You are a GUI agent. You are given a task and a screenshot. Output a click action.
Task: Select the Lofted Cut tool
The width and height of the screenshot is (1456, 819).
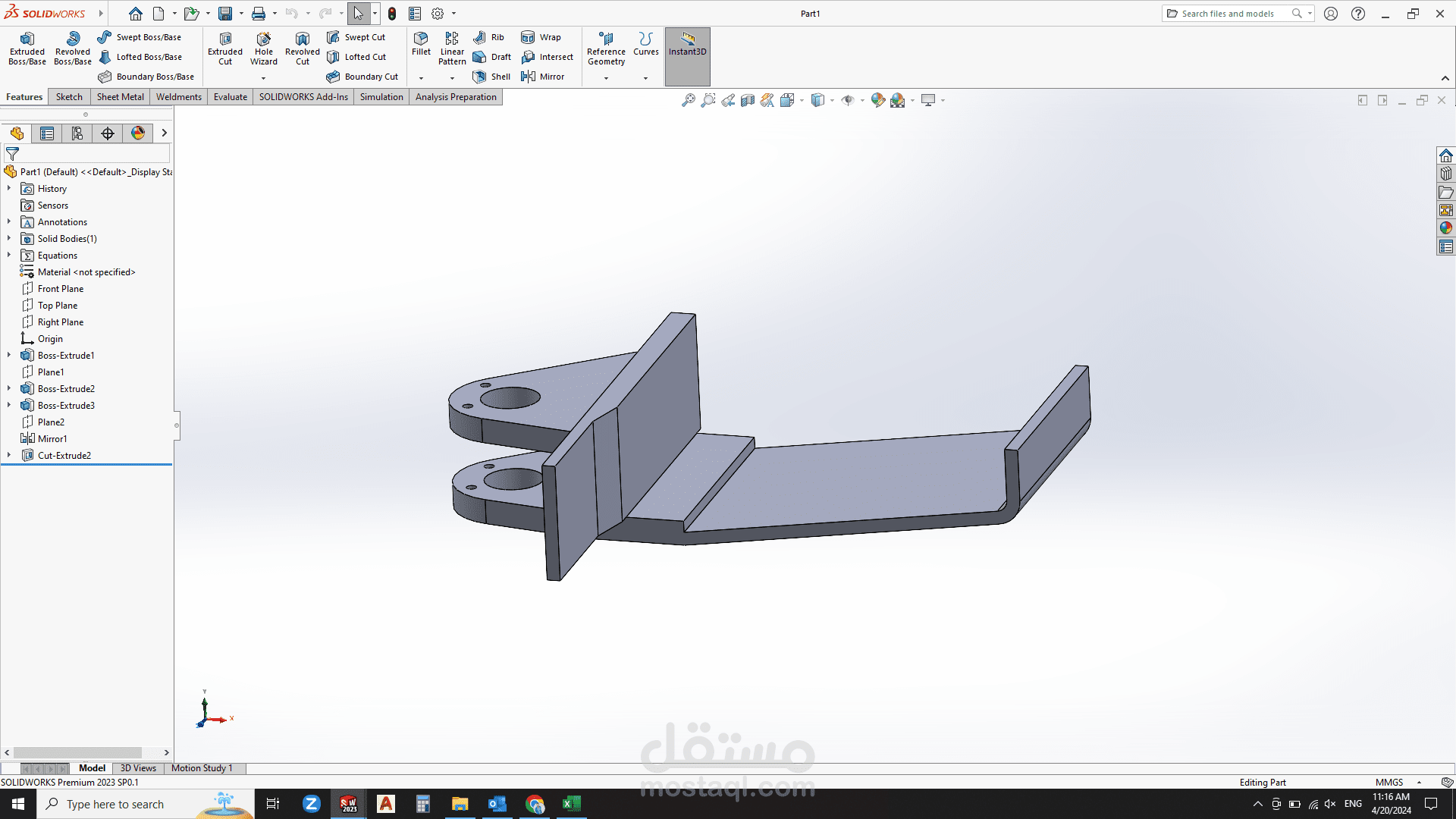pyautogui.click(x=356, y=57)
